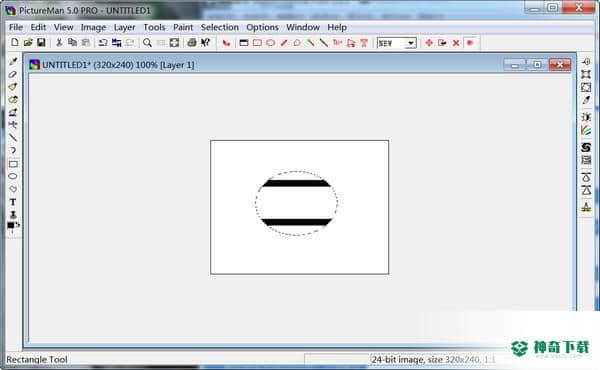This screenshot has width=600, height=370.
Task: Click the magnifier zoom icon
Action: [147, 42]
